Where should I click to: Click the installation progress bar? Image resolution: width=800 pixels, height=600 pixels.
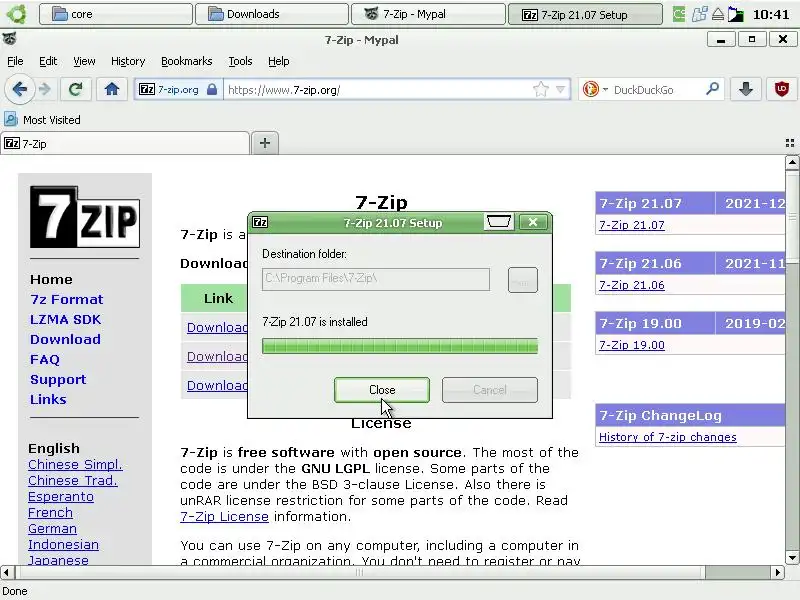point(400,346)
